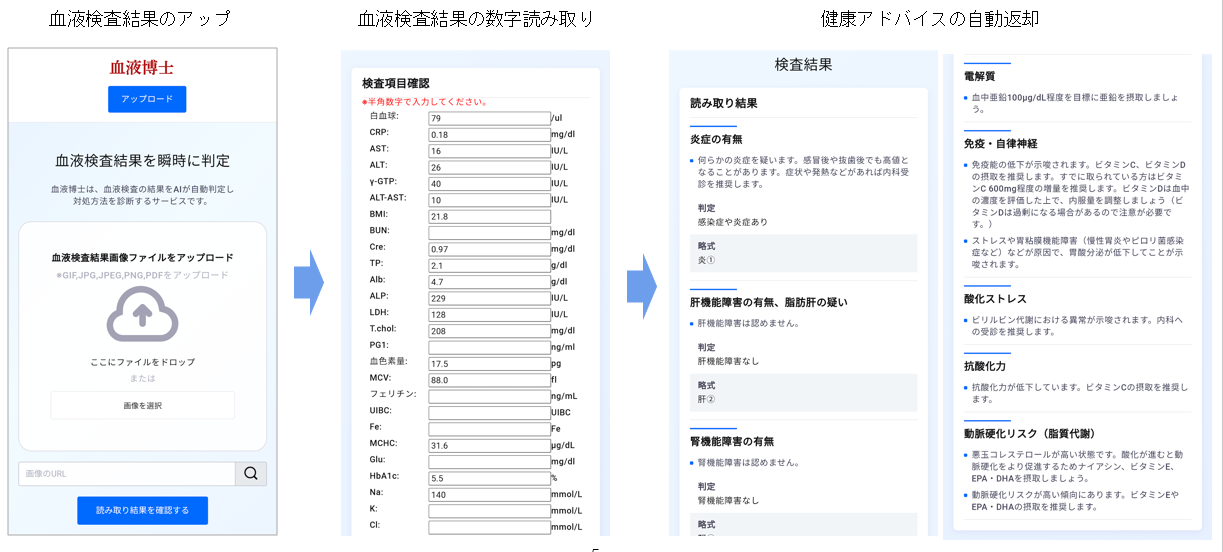
Task: Edit the Na field showing 140
Action: [x=489, y=494]
